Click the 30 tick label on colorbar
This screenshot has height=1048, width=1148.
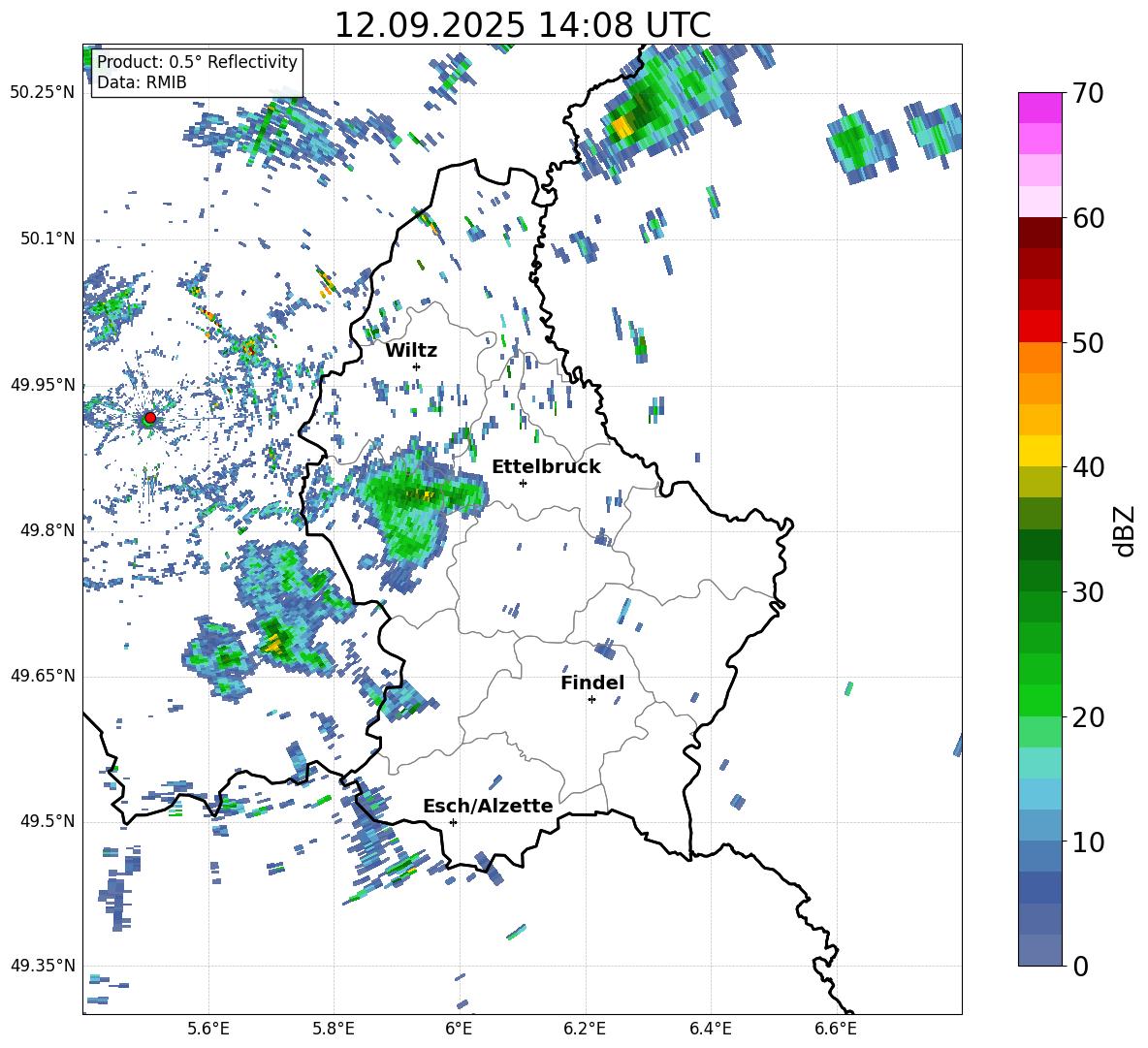click(1088, 592)
